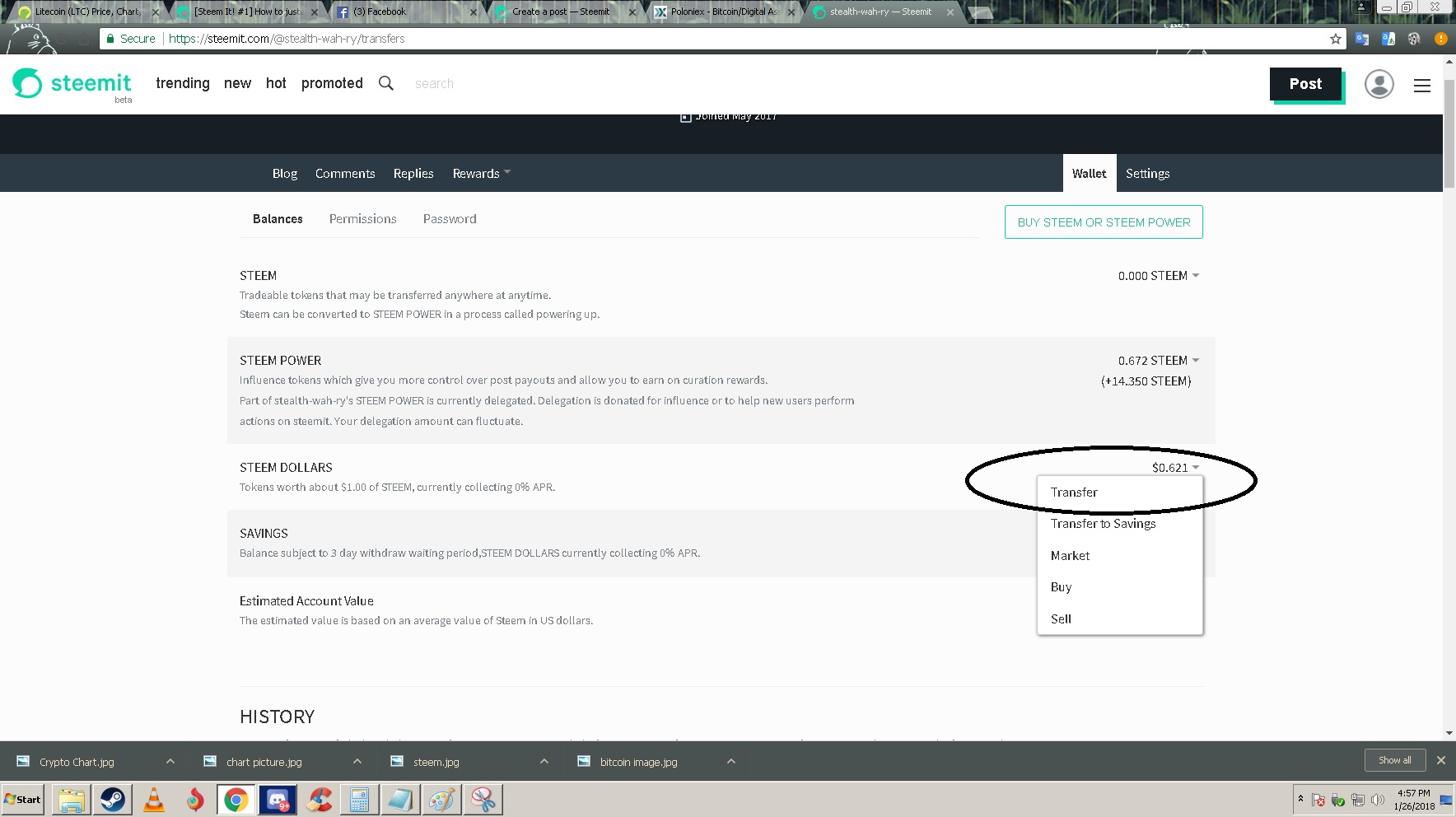Go to the Blog tab
The height and width of the screenshot is (817, 1456).
pyautogui.click(x=285, y=173)
